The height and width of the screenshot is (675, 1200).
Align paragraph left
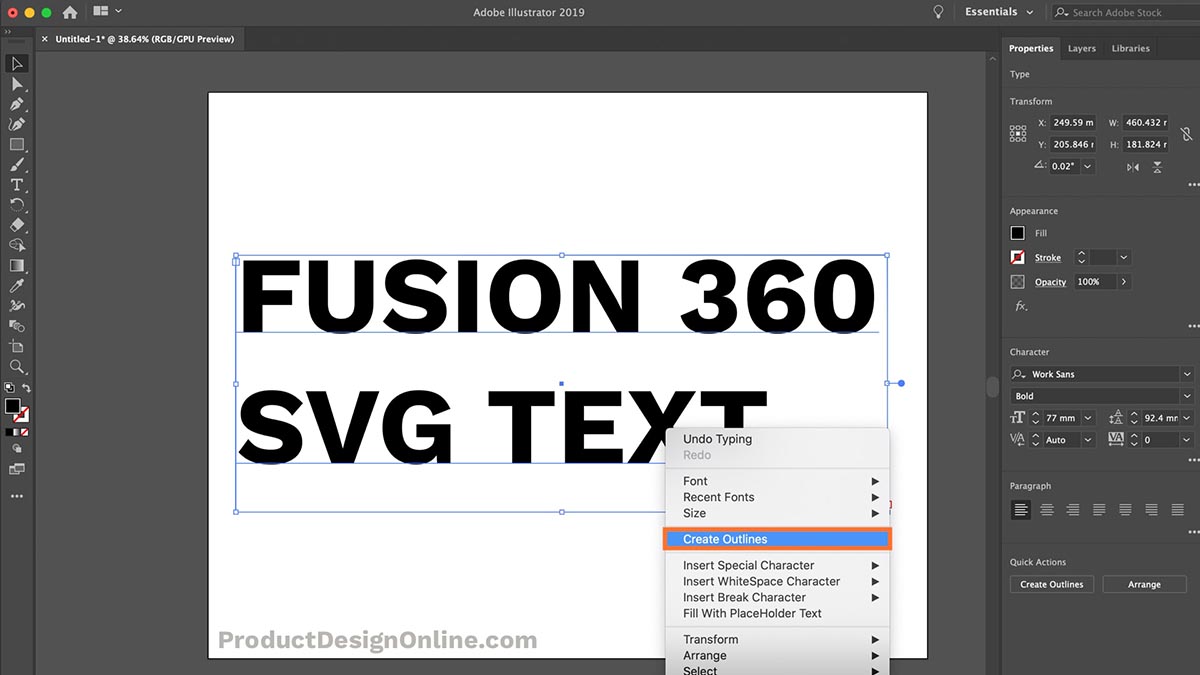(x=1020, y=509)
